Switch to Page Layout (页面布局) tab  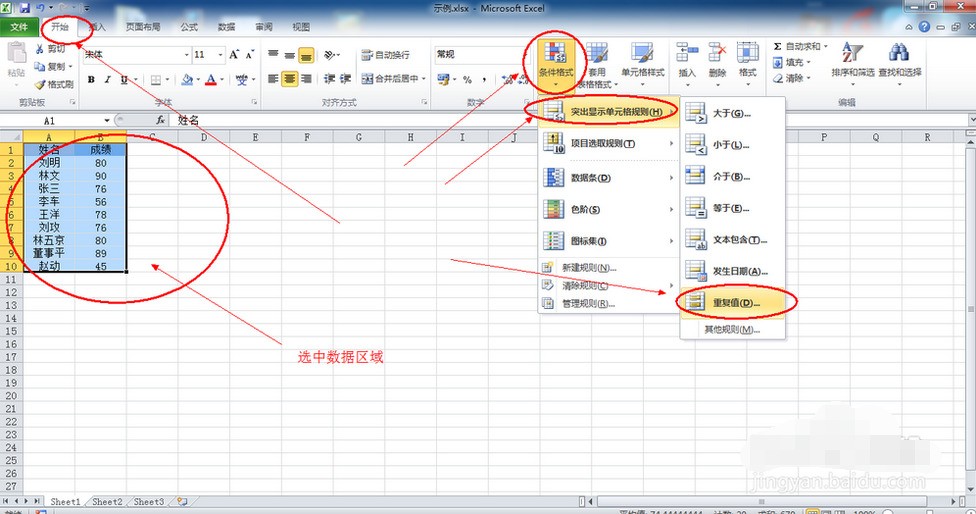[x=143, y=27]
